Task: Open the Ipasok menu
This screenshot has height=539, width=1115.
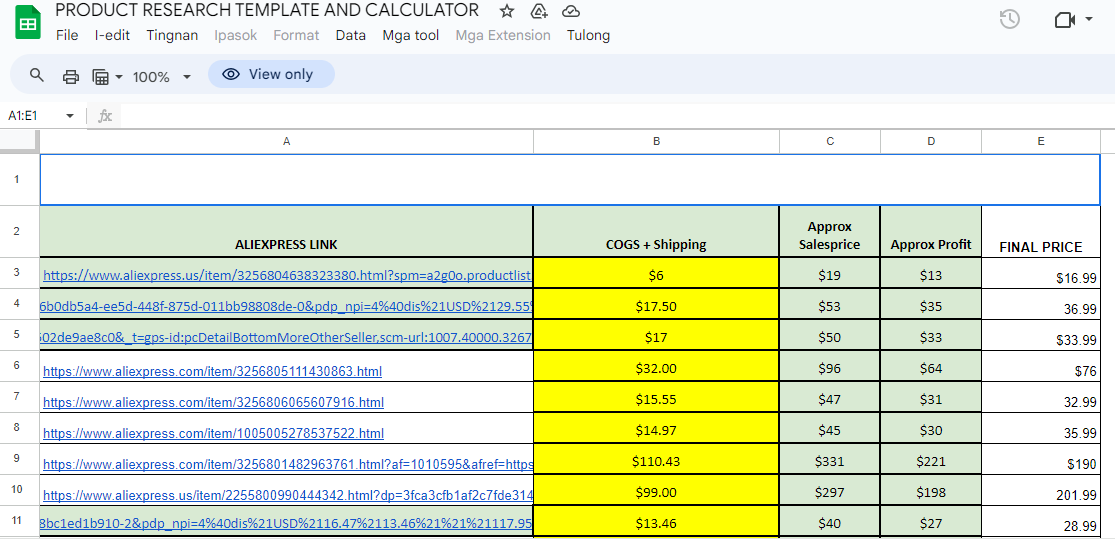Action: (x=235, y=36)
